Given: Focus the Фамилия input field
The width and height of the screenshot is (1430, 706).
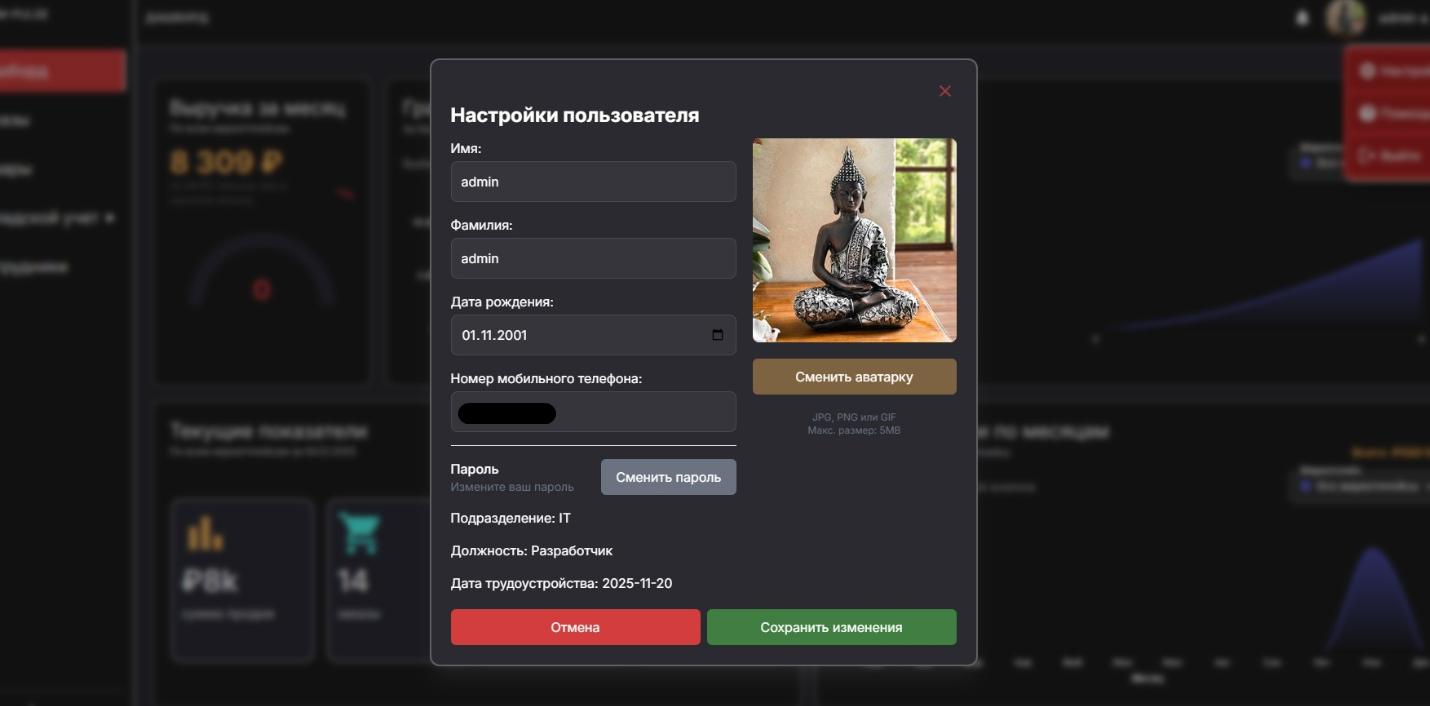Looking at the screenshot, I should point(593,258).
